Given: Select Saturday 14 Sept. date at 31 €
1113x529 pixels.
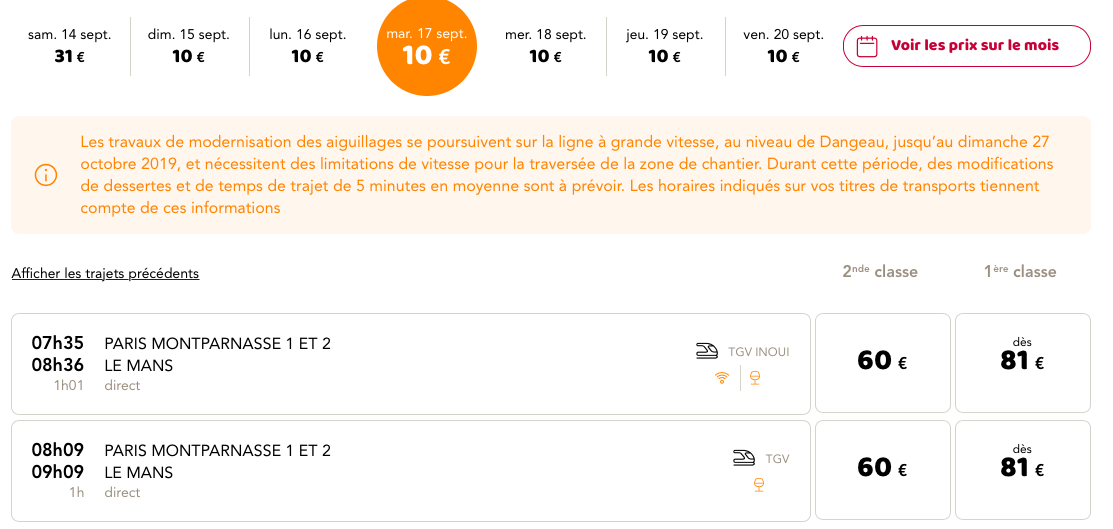Looking at the screenshot, I should tap(70, 45).
